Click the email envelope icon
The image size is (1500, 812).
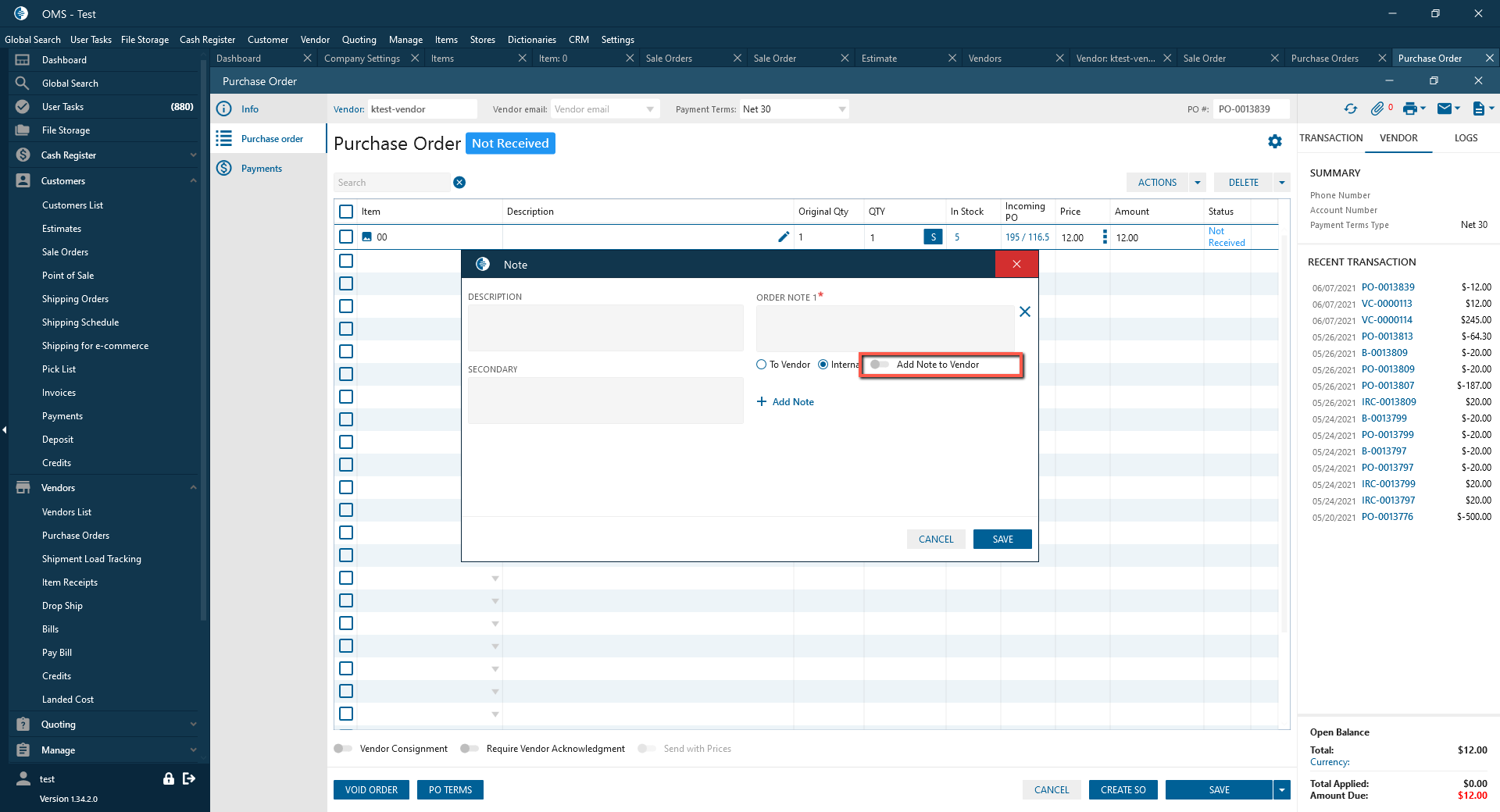pyautogui.click(x=1445, y=109)
